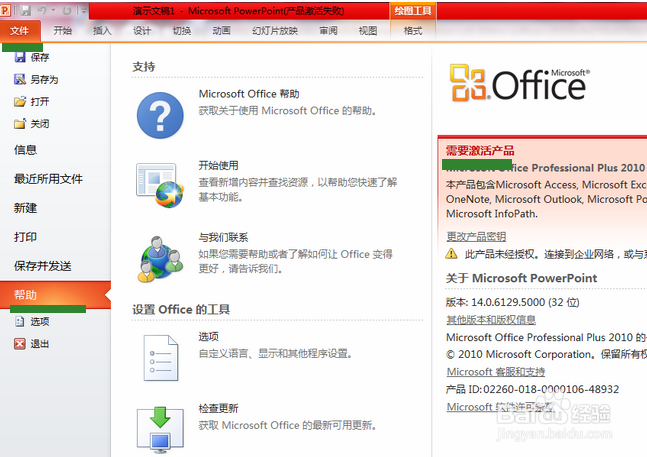Click the 选项 document icon in sidebar
Image resolution: width=647 pixels, height=457 pixels.
coord(20,321)
